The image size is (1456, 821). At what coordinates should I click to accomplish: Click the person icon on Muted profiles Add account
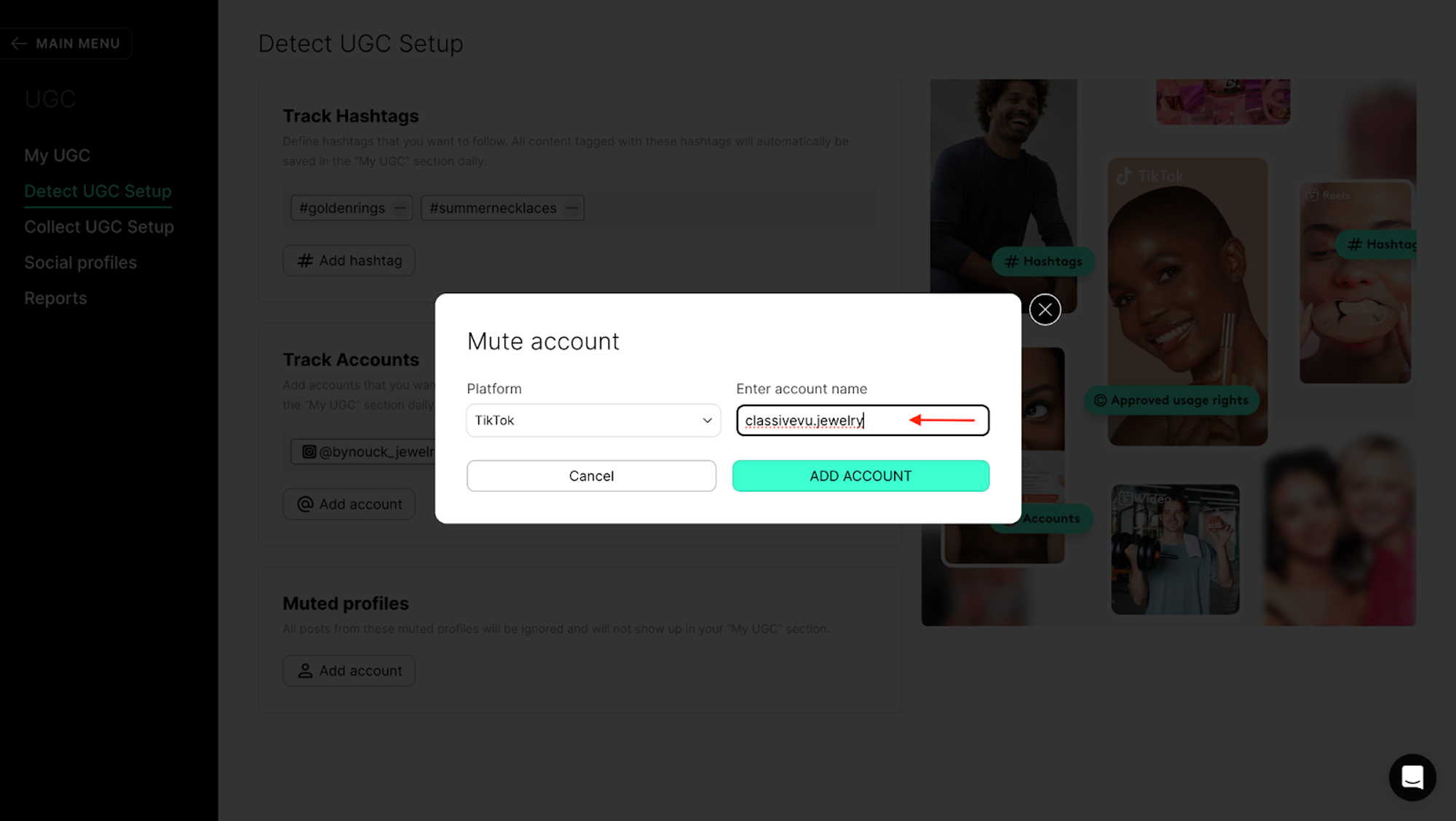point(305,671)
